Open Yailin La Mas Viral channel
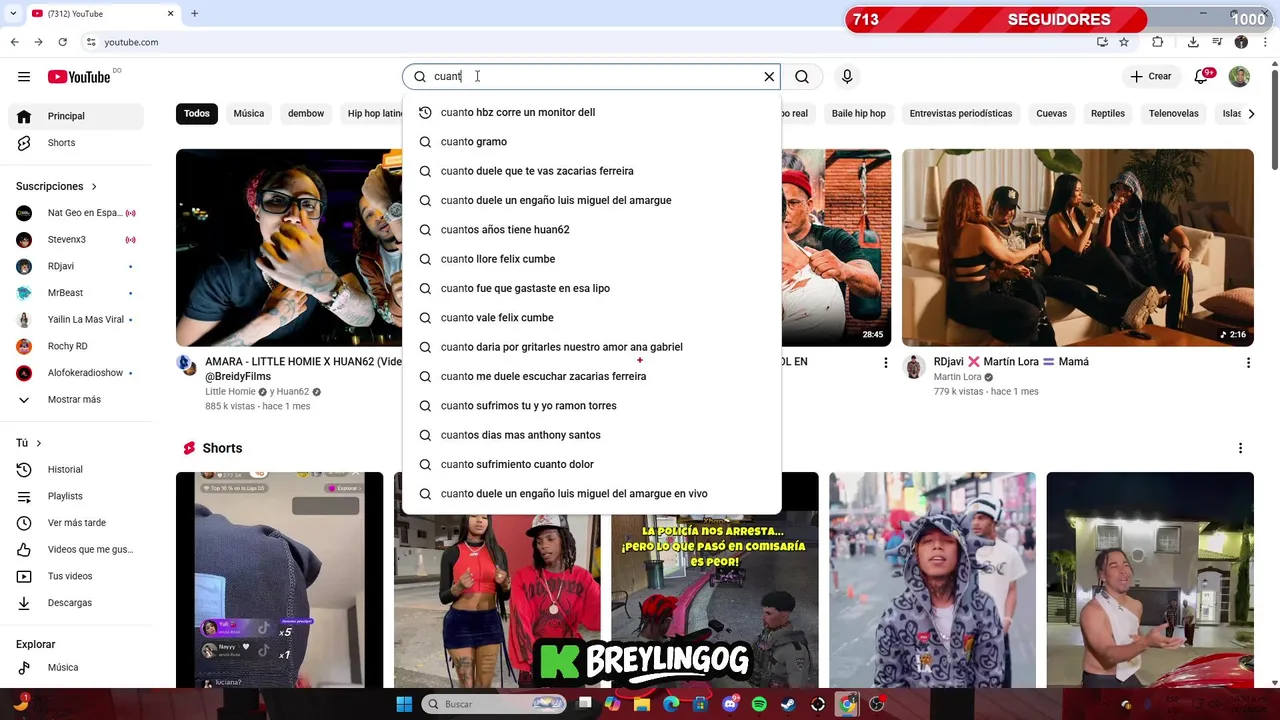Image resolution: width=1280 pixels, height=720 pixels. coord(76,320)
